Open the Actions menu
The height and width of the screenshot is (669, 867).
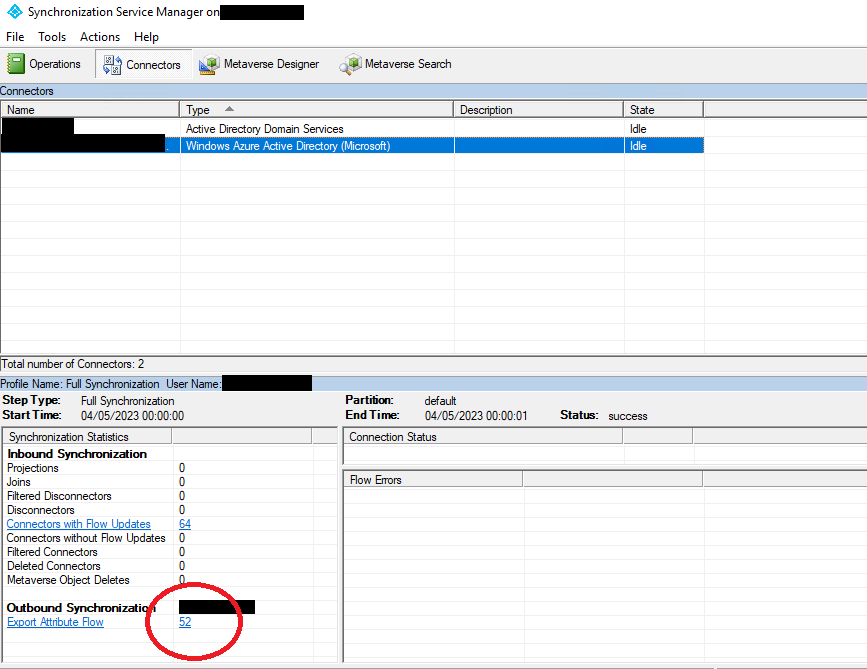(100, 37)
